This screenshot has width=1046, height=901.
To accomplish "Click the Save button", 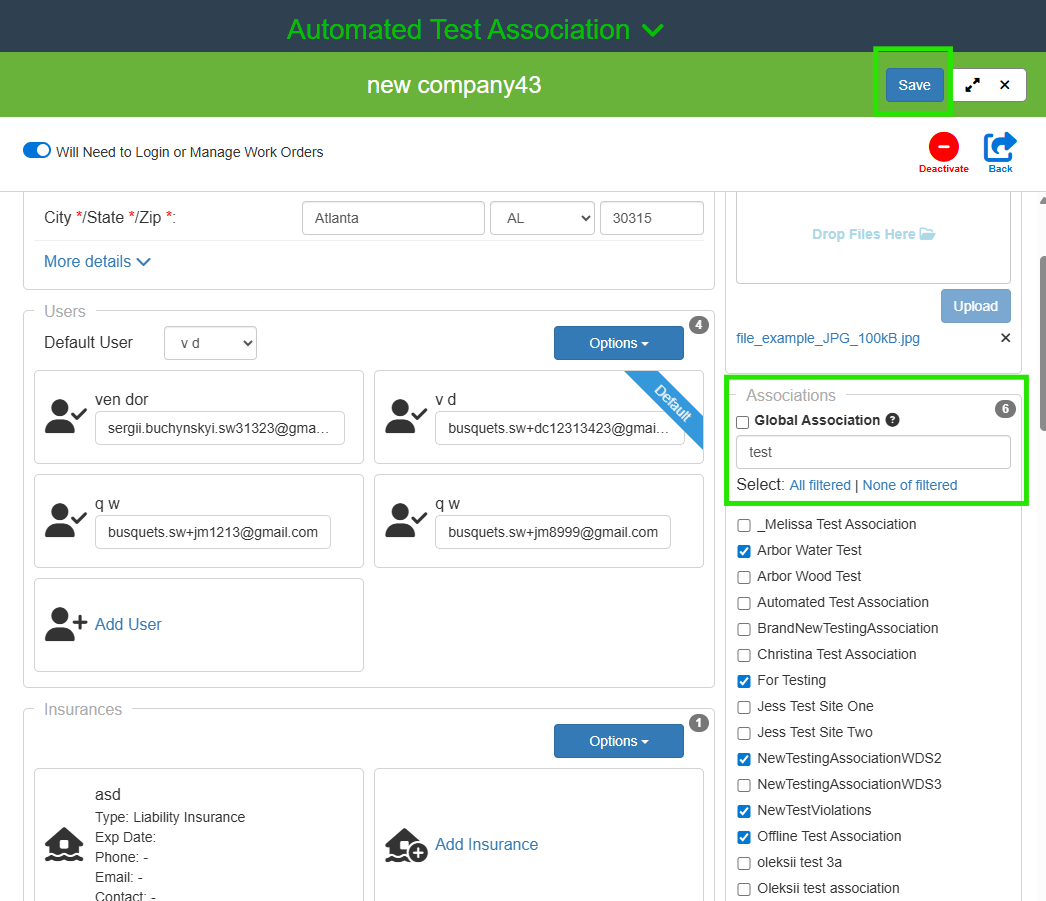I will 914,85.
